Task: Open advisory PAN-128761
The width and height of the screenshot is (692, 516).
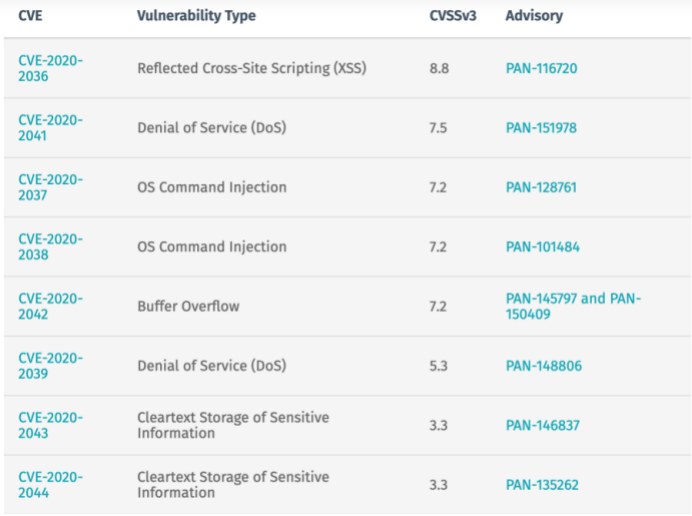Action: pyautogui.click(x=541, y=187)
